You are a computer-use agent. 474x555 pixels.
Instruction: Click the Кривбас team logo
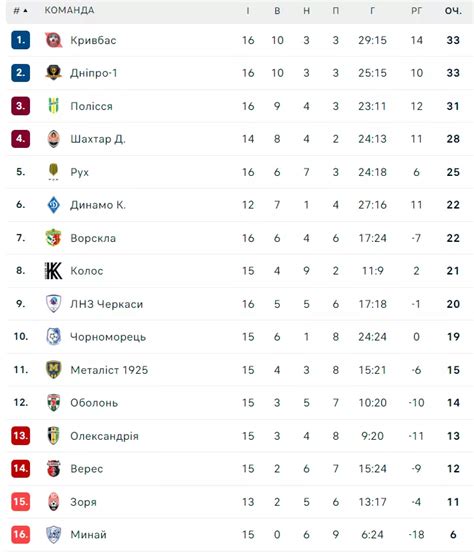pos(53,40)
